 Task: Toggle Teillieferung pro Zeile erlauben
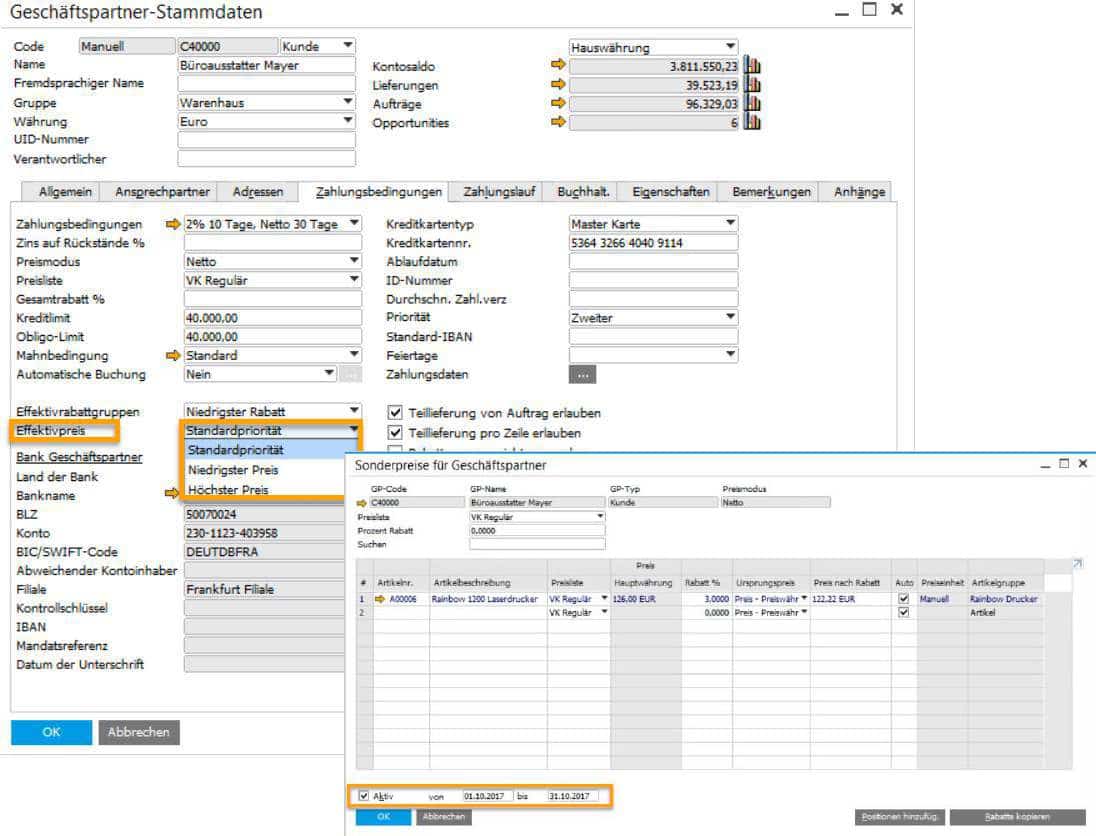[x=395, y=432]
